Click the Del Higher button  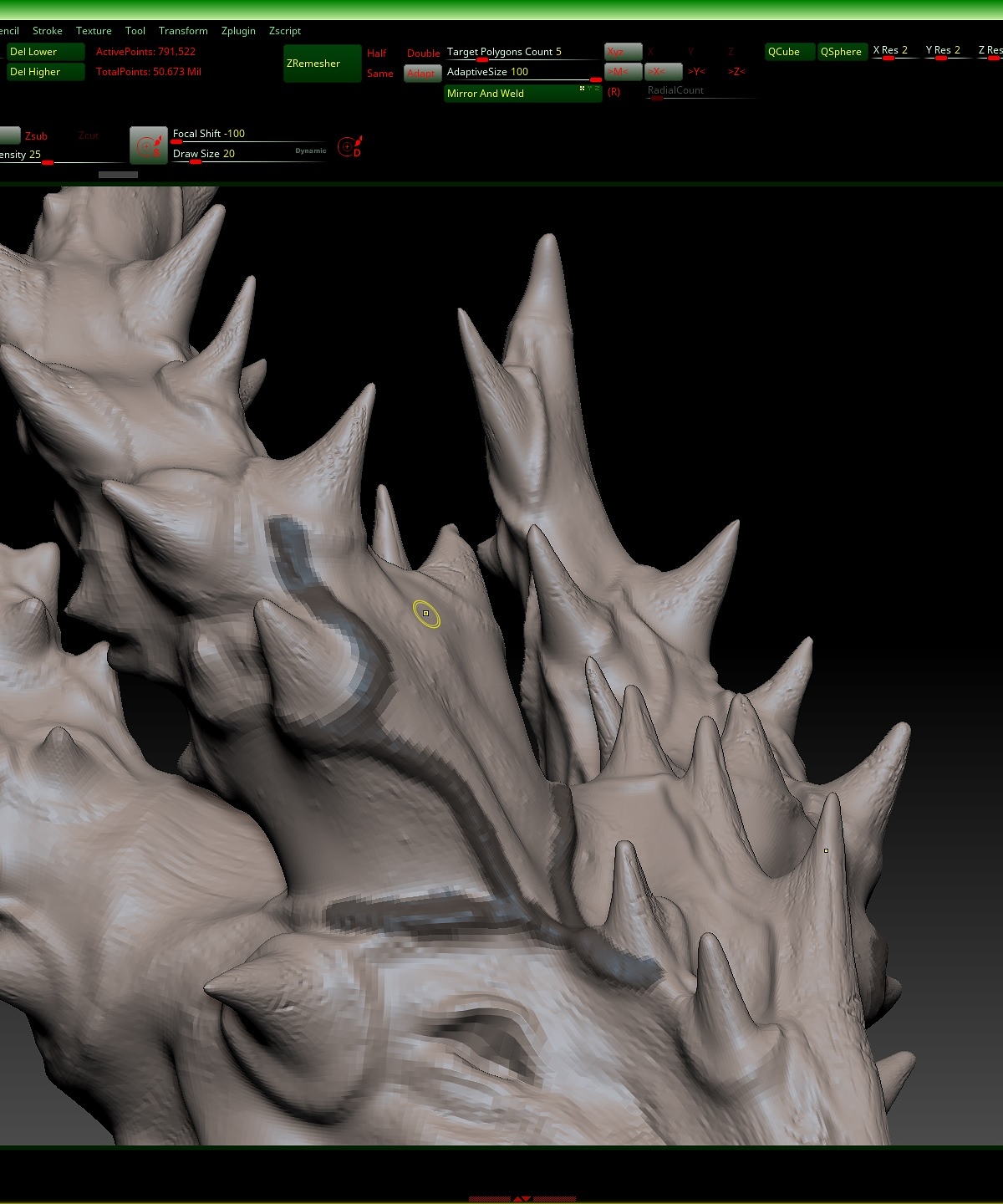tap(46, 72)
